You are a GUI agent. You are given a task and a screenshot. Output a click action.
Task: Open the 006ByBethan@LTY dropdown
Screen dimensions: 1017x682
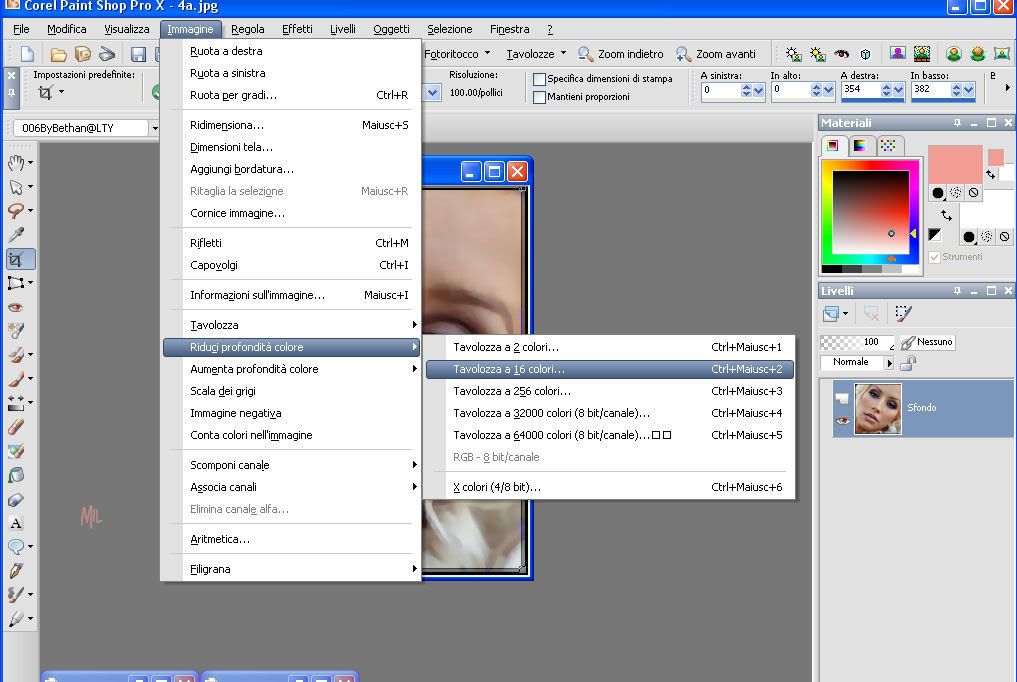pyautogui.click(x=154, y=128)
